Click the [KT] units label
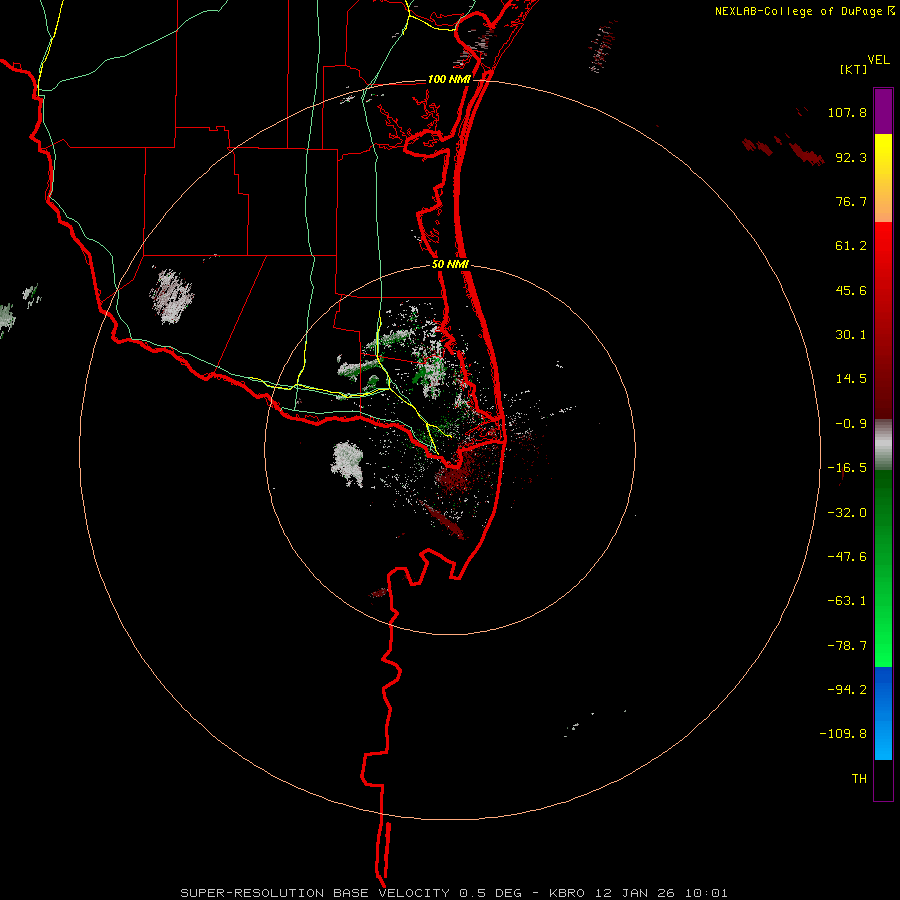 854,69
